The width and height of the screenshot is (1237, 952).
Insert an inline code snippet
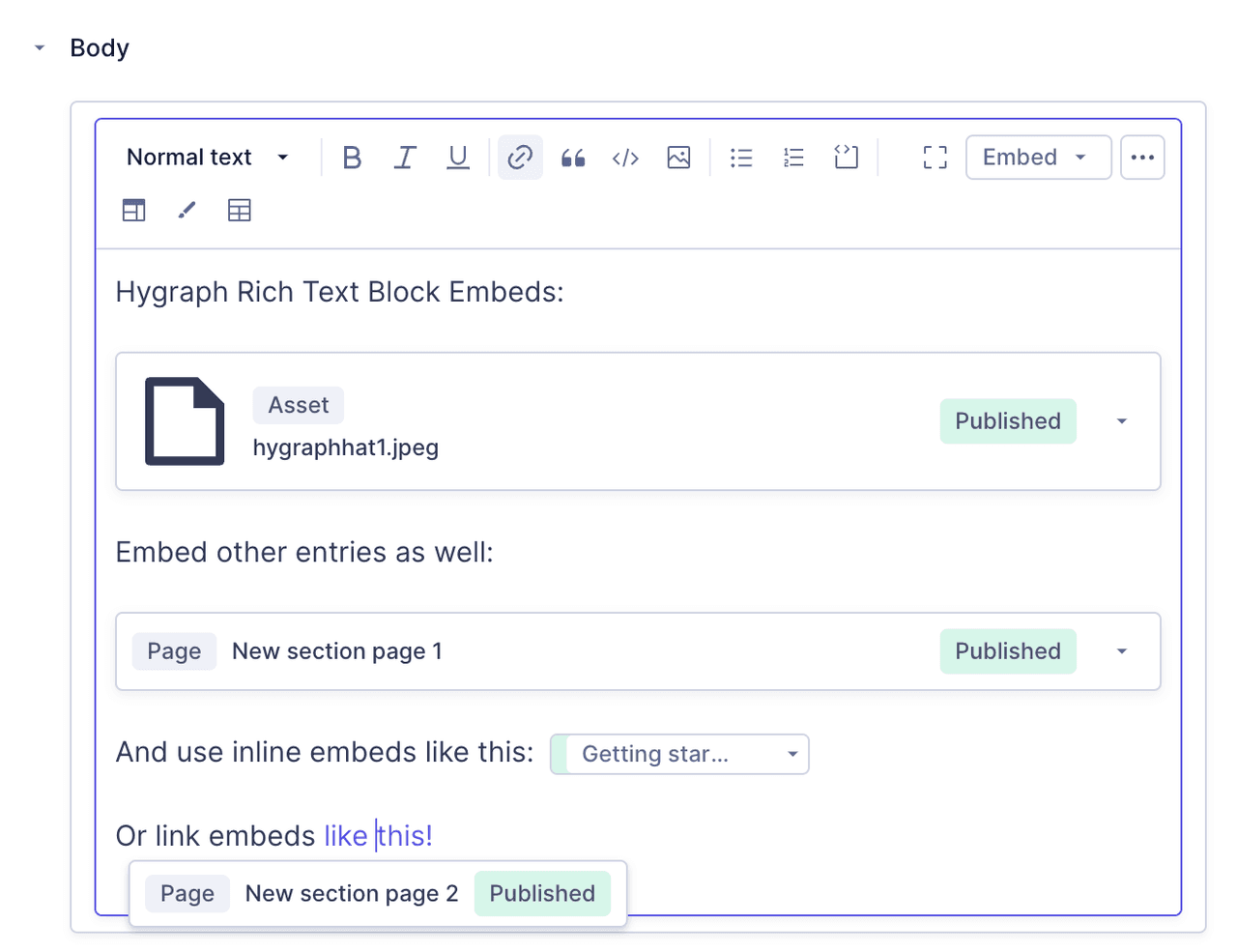(625, 157)
